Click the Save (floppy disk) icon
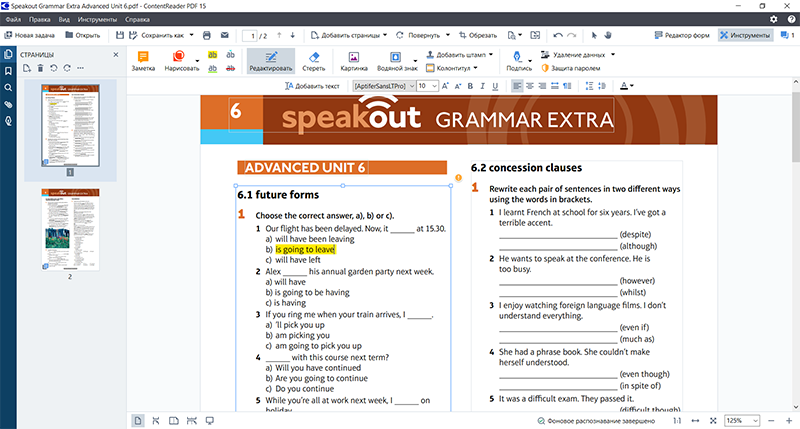This screenshot has height=429, width=800. coord(119,35)
